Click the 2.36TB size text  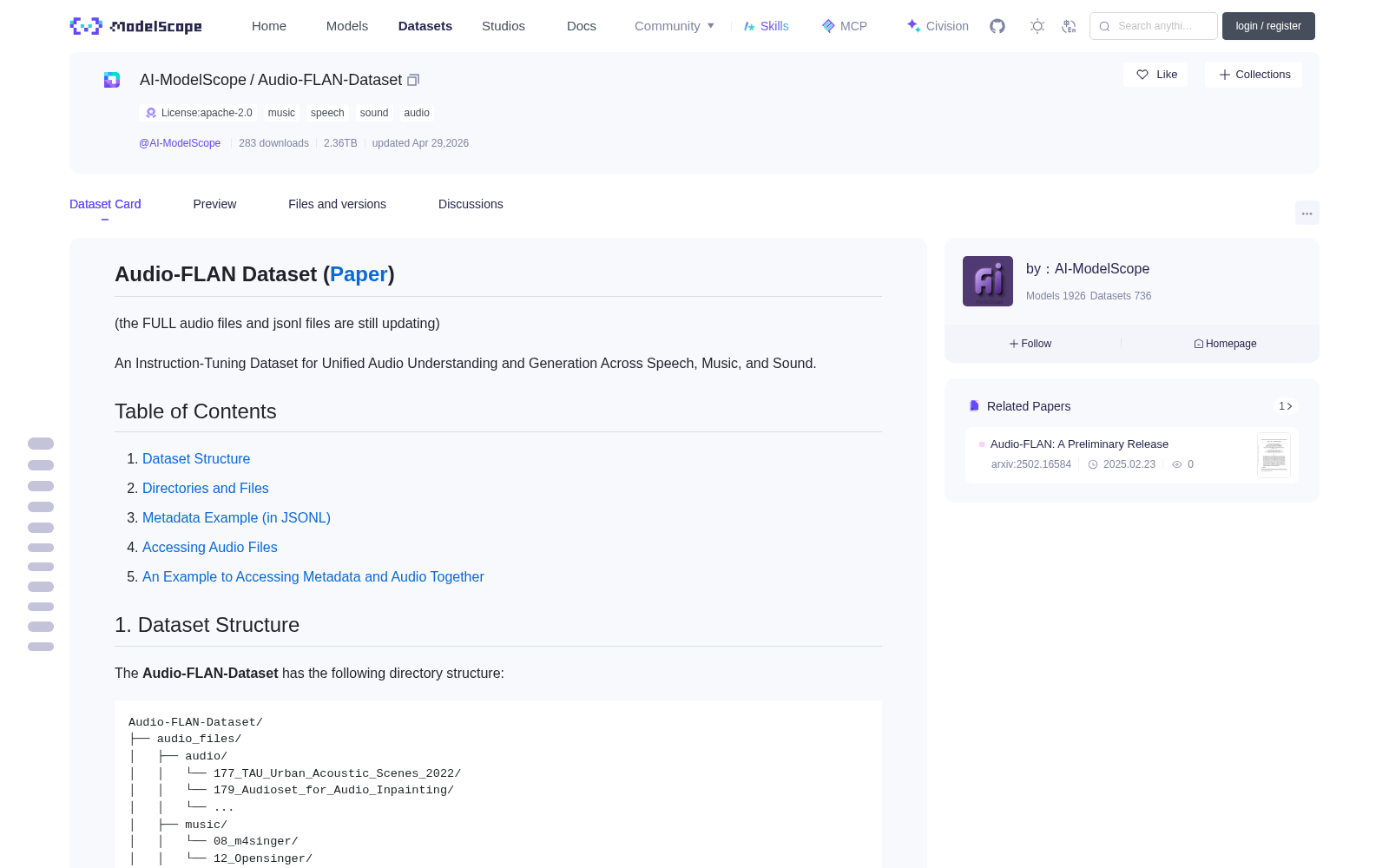pos(340,143)
